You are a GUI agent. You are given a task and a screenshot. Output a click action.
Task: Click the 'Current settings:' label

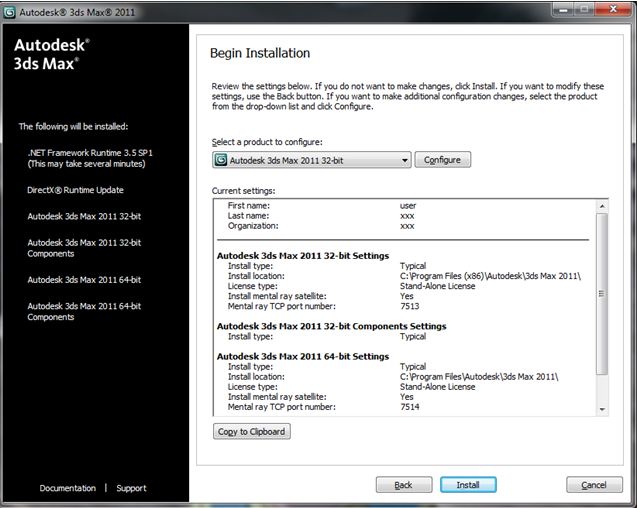point(243,191)
